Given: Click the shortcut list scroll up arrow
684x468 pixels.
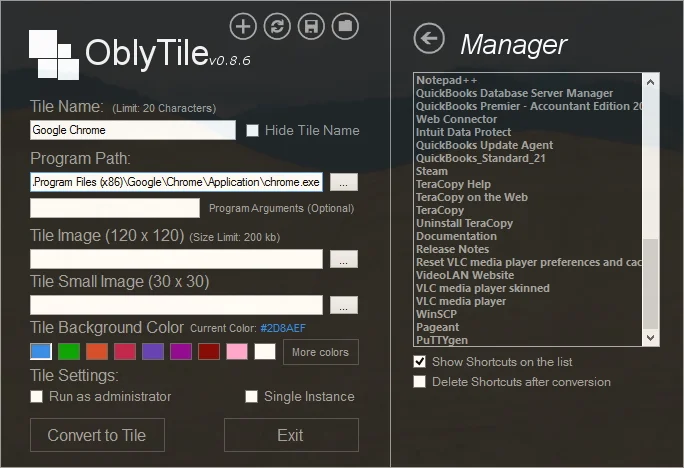Looking at the screenshot, I should [x=650, y=82].
